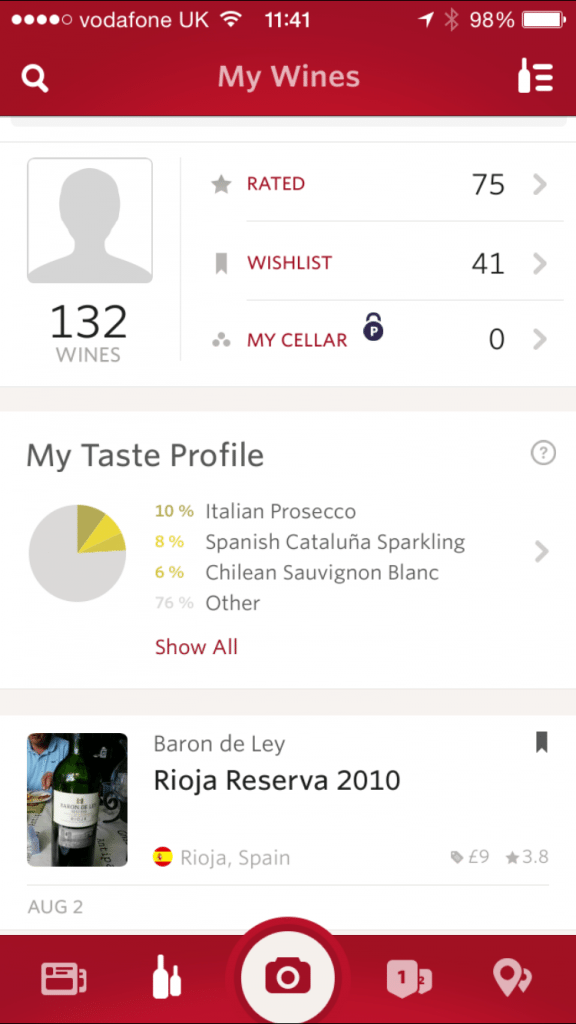Open the map pin location icon
The width and height of the screenshot is (576, 1024).
(x=512, y=979)
